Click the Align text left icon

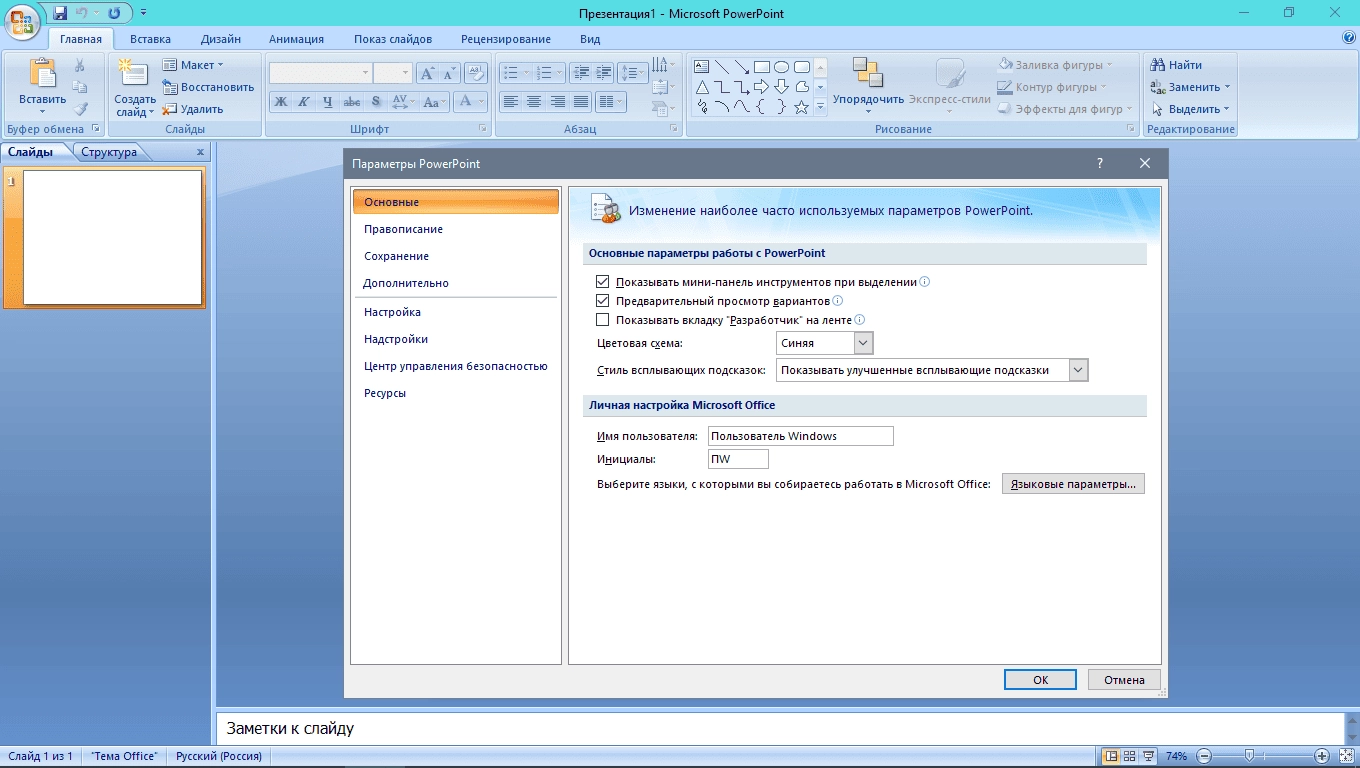point(510,102)
